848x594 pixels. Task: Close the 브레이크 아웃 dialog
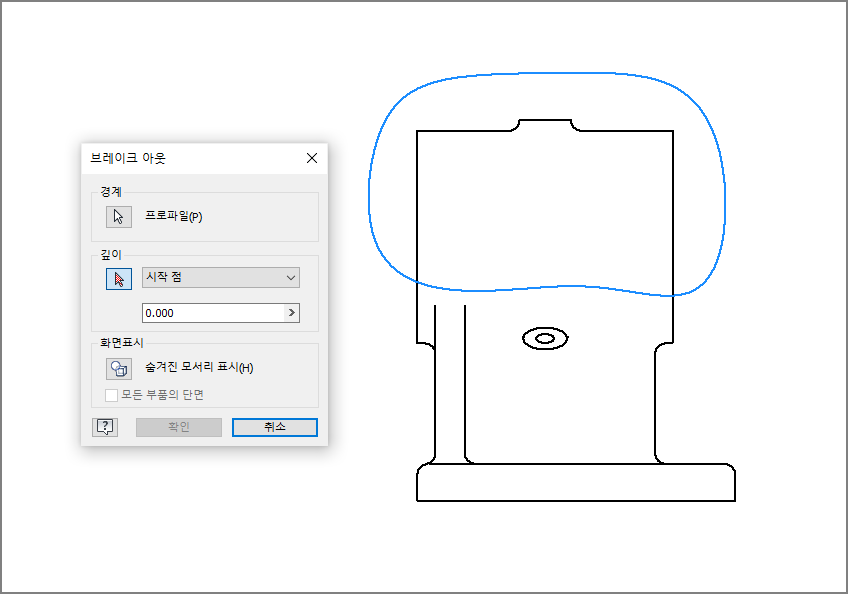tap(311, 158)
